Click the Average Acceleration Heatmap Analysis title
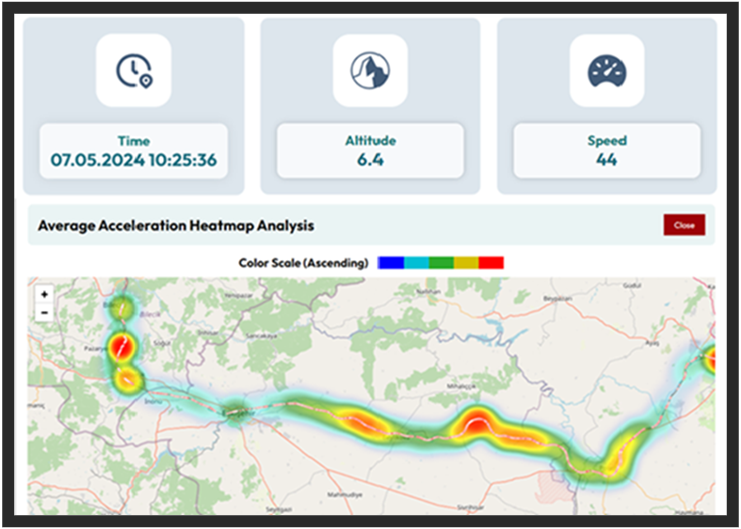Image resolution: width=741 pixels, height=529 pixels. (x=176, y=225)
